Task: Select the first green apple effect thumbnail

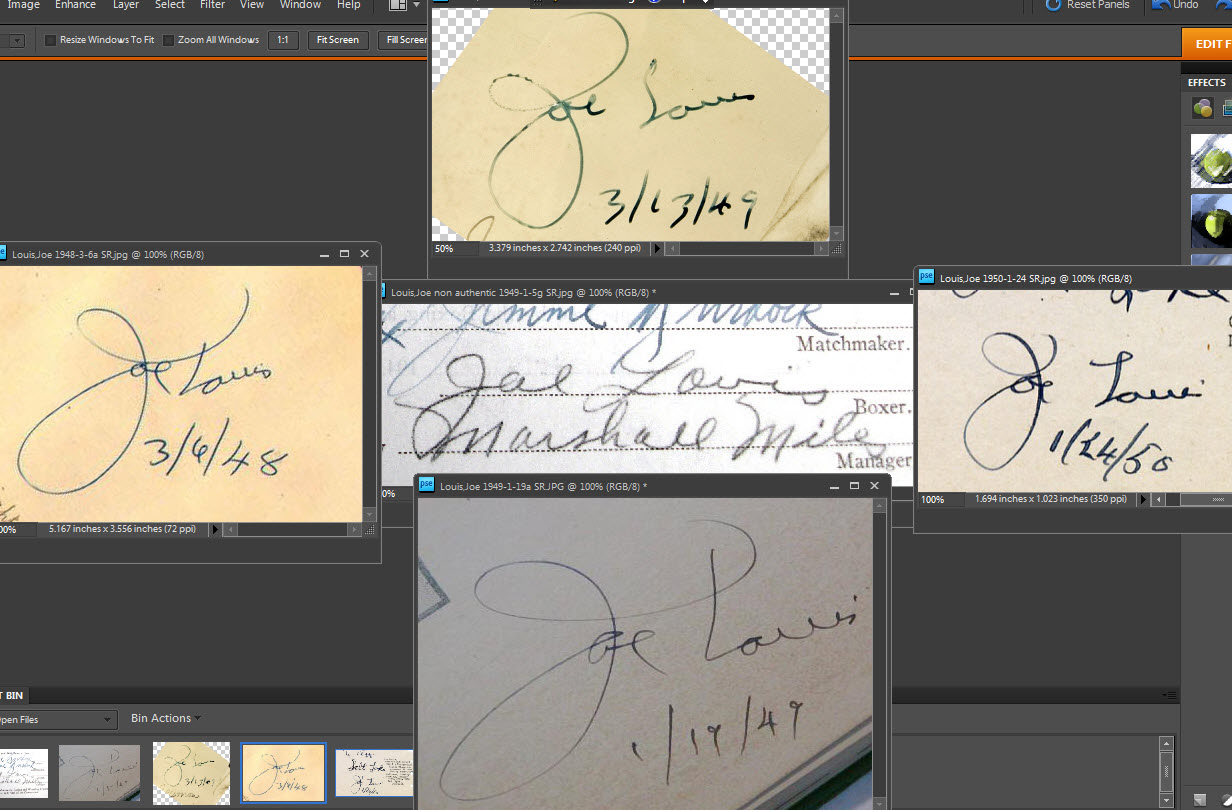Action: click(x=1211, y=161)
